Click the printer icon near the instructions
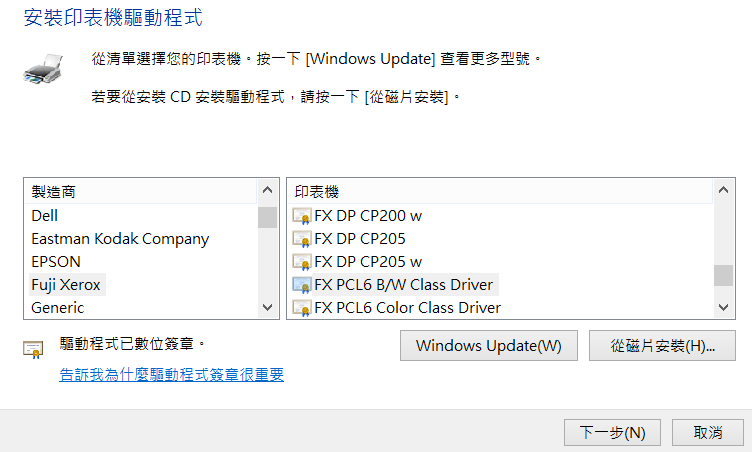Screen dimensions: 752x452 [x=43, y=70]
